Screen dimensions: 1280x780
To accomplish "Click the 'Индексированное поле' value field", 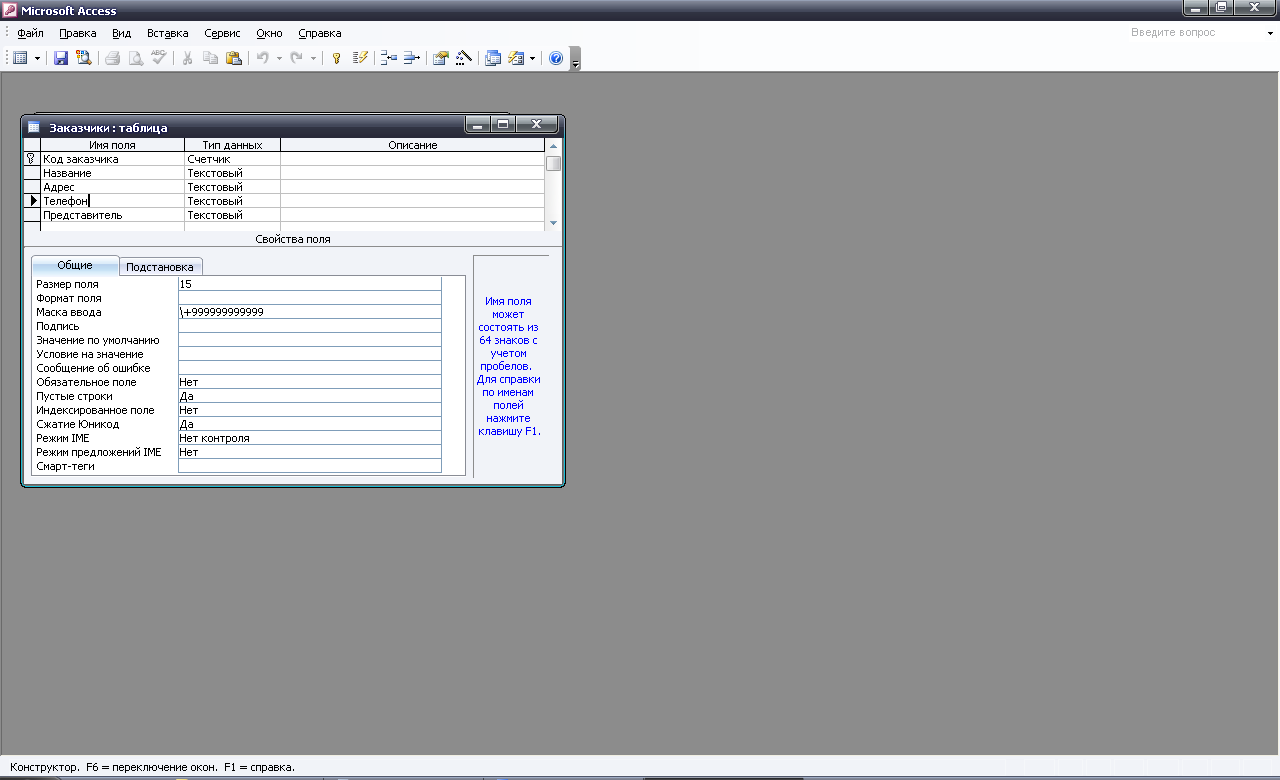I will 309,410.
